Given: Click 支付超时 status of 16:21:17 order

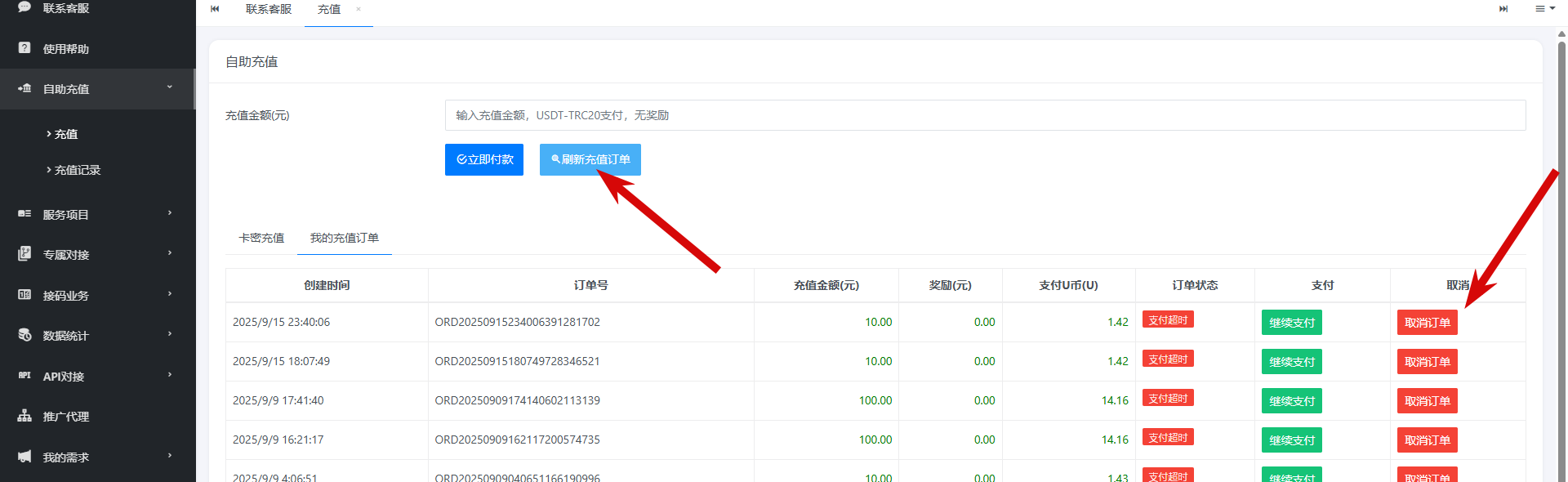Looking at the screenshot, I should click(x=1168, y=437).
